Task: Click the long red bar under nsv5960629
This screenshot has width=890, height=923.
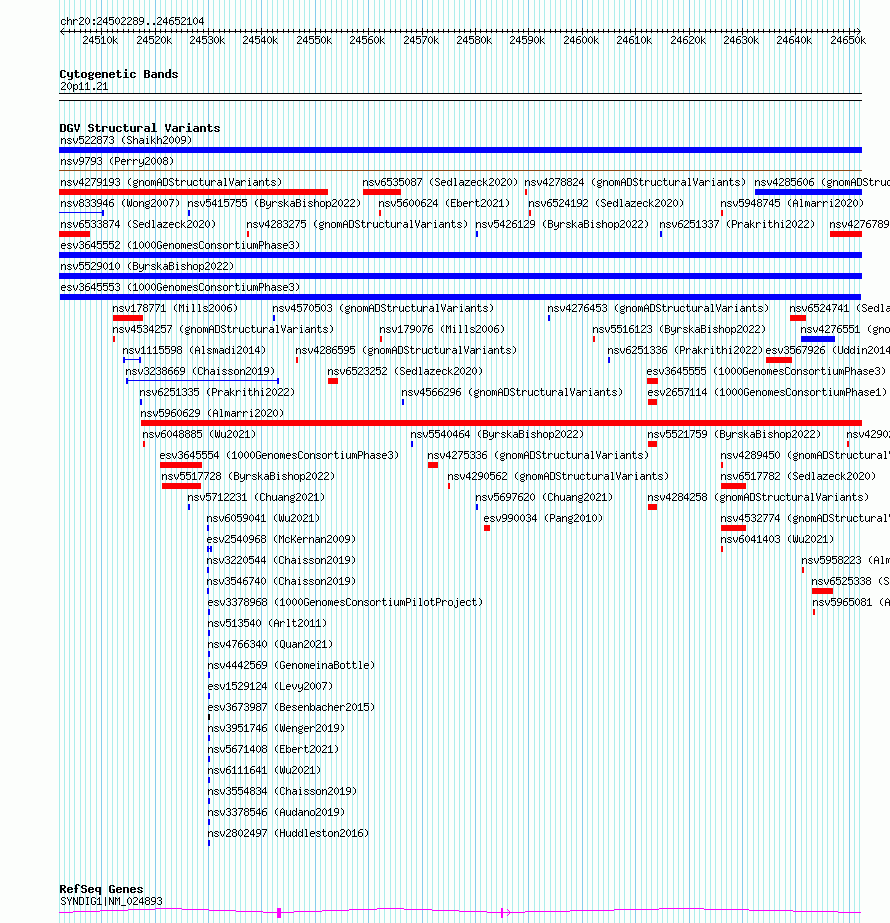Action: pos(502,423)
